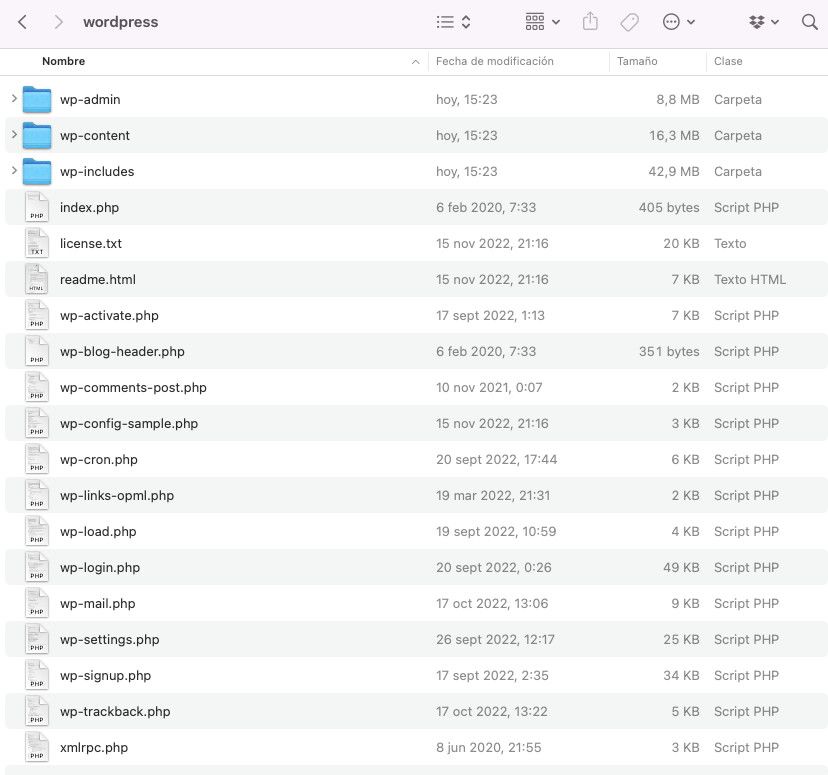Select the wp-content folder icon

pos(37,136)
